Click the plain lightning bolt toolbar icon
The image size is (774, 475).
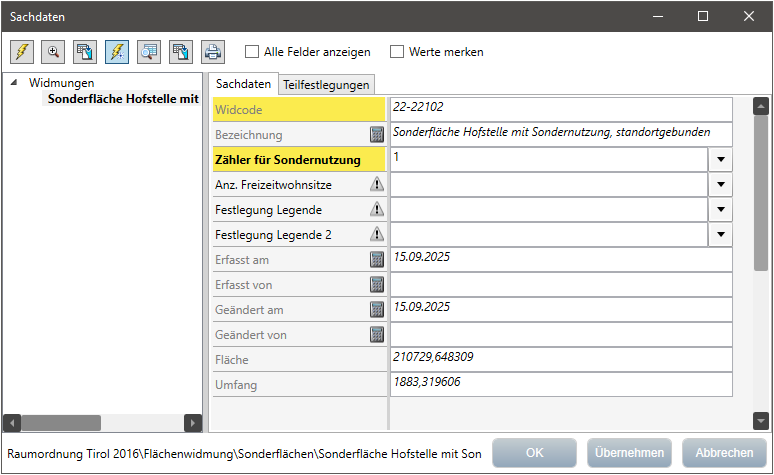coord(22,52)
